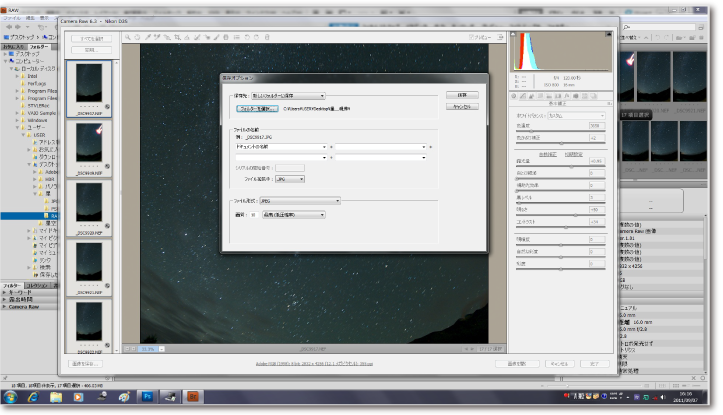The width and height of the screenshot is (723, 415).
Task: Switch to the Folders tab in Bridge
Action: click(38, 46)
